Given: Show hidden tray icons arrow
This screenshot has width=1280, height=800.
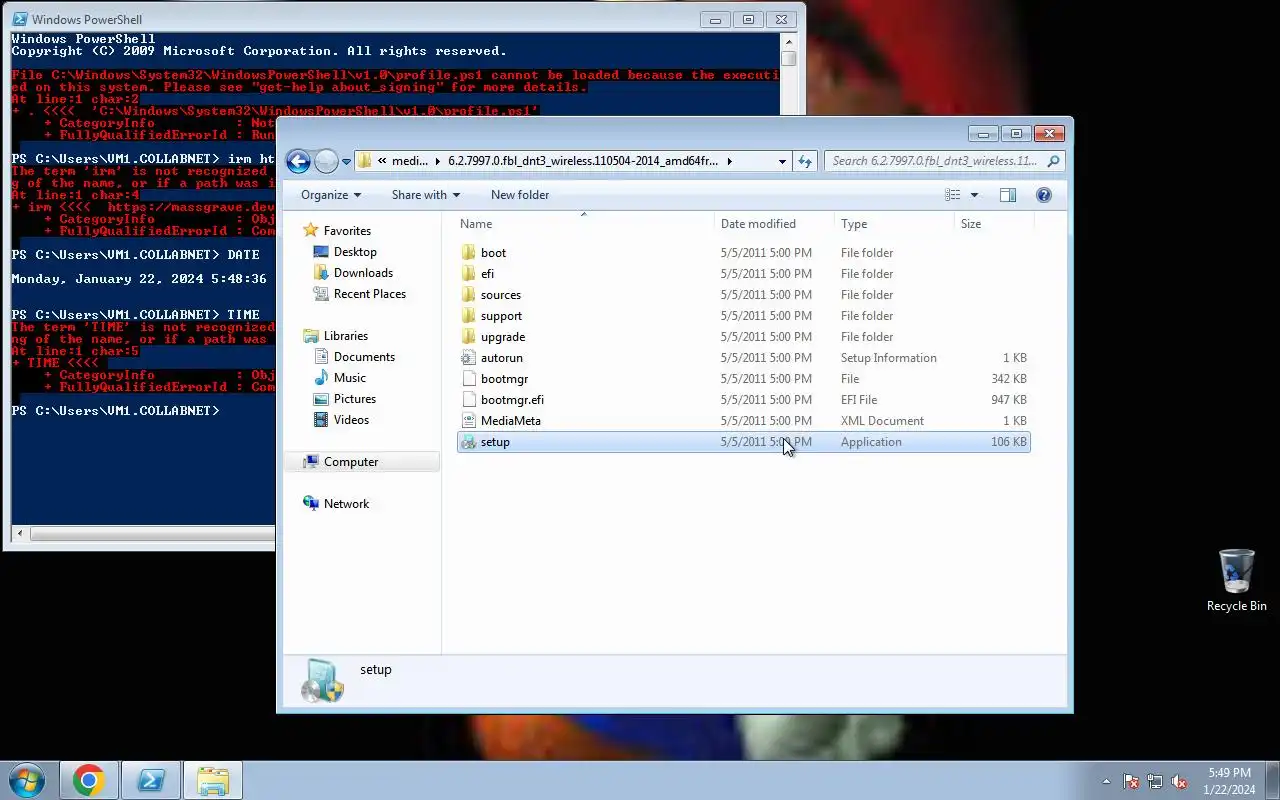Looking at the screenshot, I should [x=1106, y=781].
